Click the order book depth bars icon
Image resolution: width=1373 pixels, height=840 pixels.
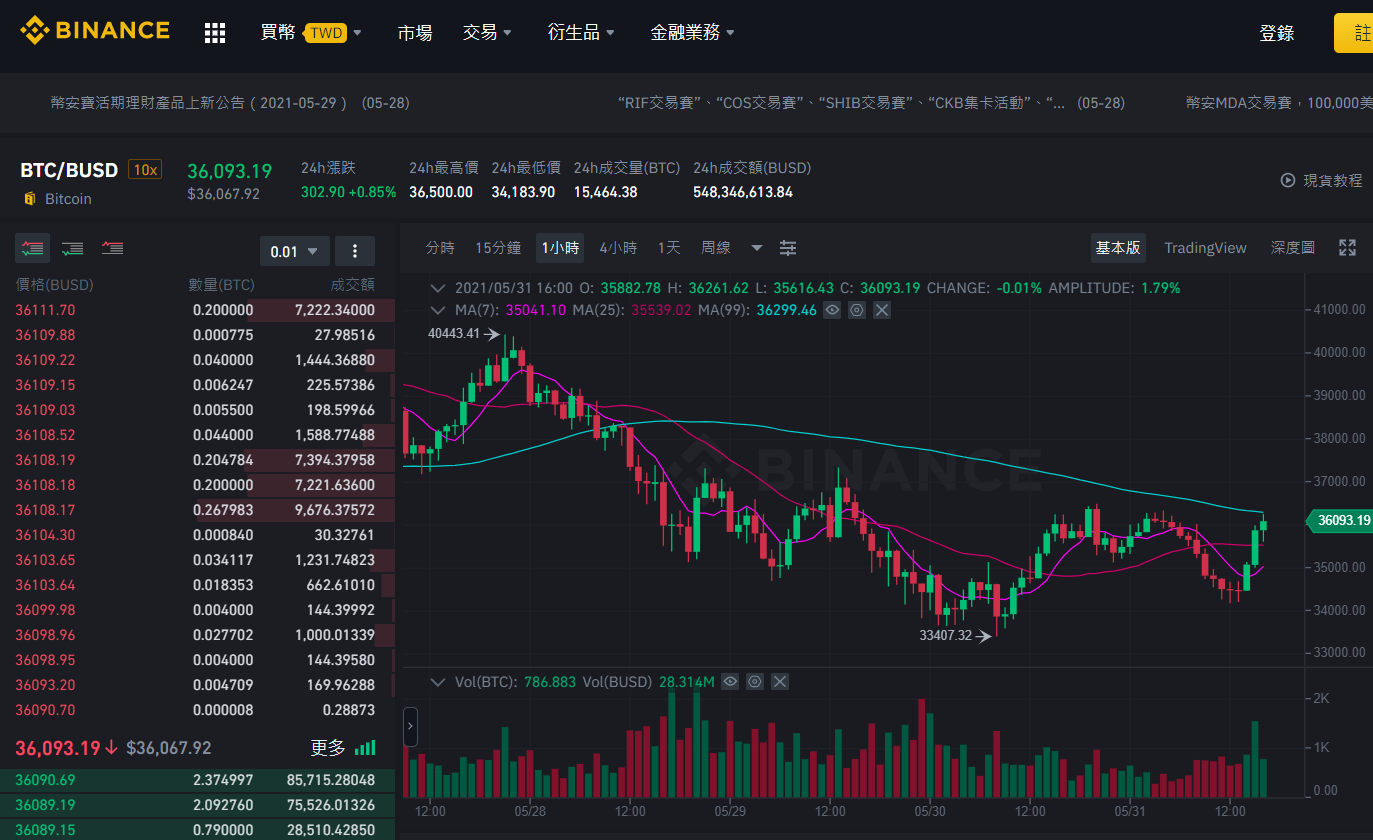(x=366, y=747)
